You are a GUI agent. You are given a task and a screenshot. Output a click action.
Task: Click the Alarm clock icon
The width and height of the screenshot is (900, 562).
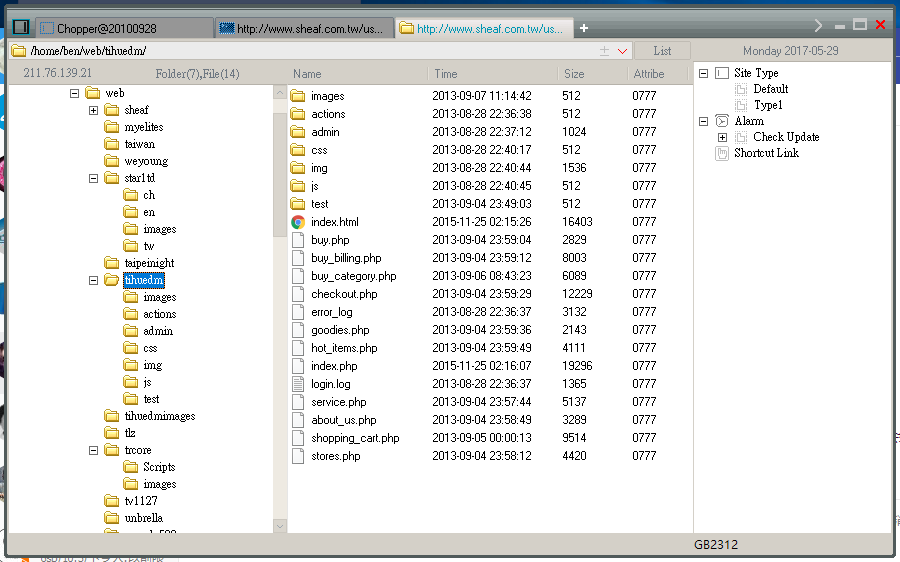(x=722, y=121)
